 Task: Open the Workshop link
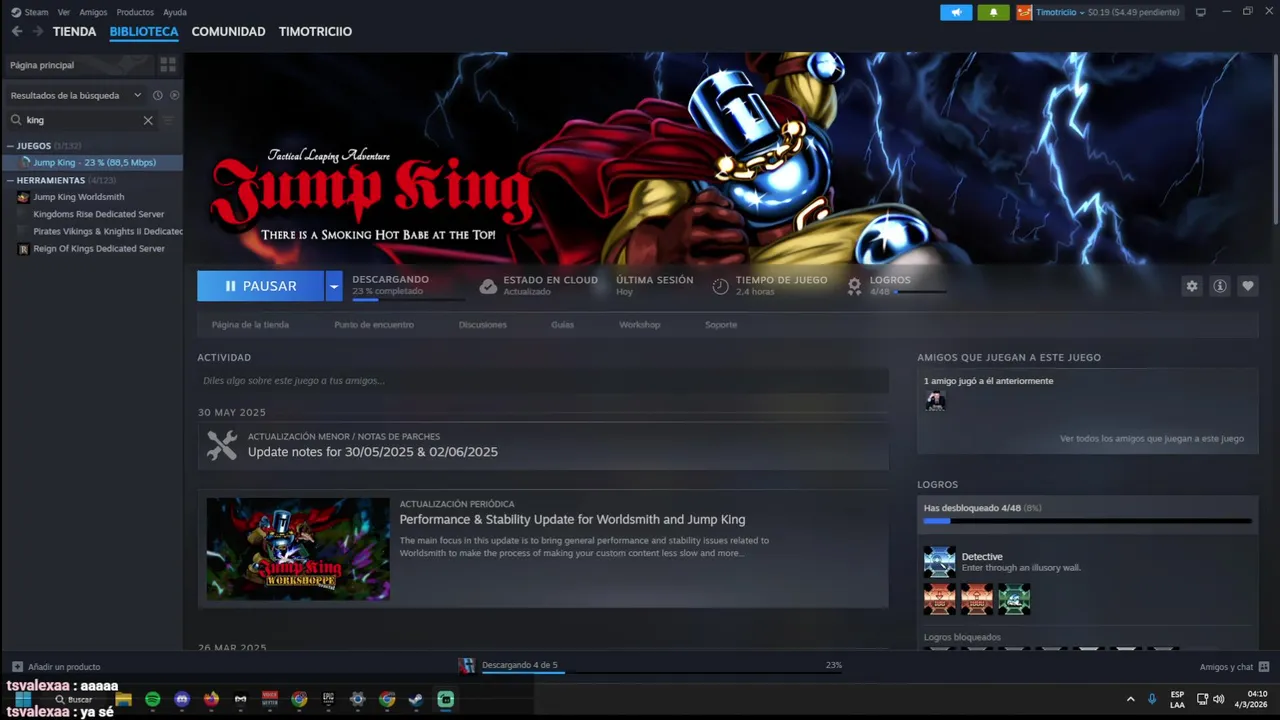tap(640, 325)
